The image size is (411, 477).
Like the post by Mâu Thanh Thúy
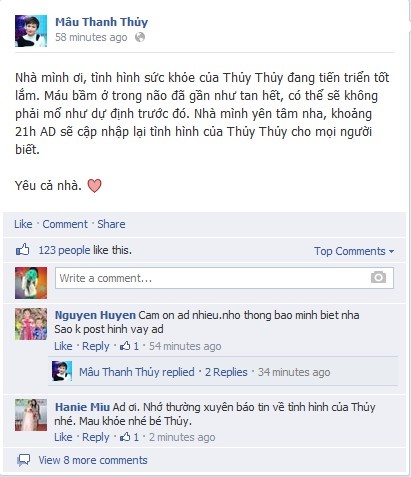click(23, 224)
